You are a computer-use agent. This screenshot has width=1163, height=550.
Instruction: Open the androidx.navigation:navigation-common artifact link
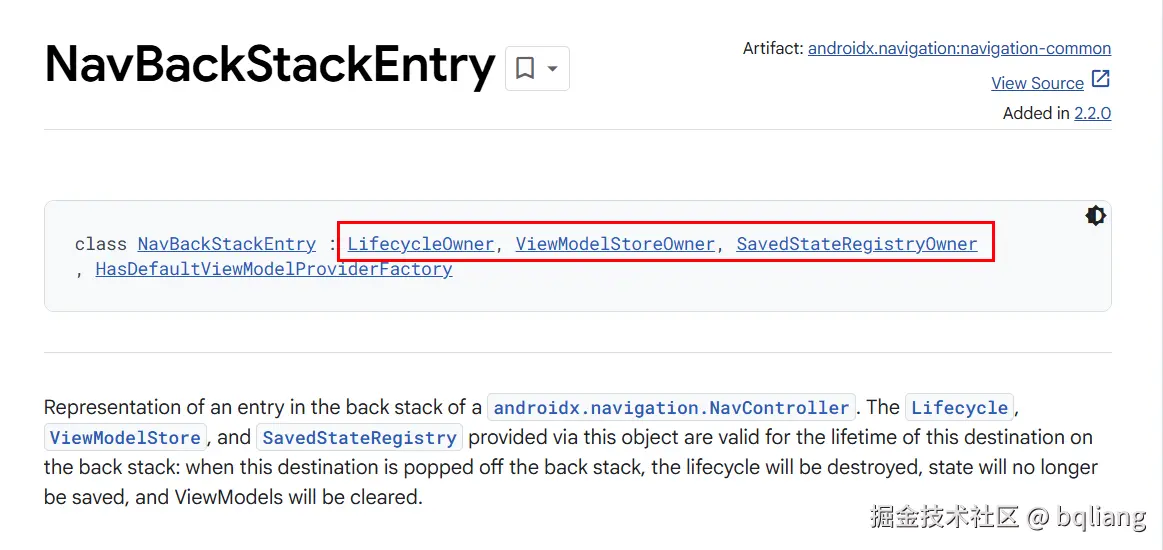point(959,48)
